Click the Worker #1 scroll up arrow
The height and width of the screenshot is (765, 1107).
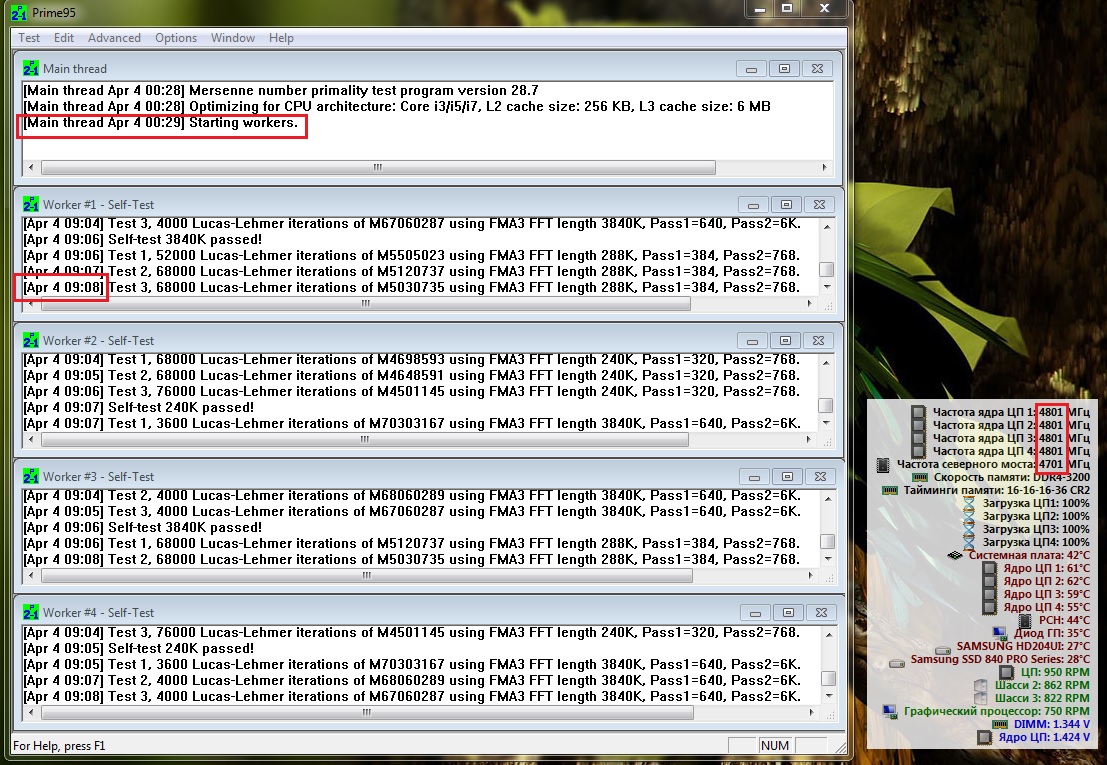click(826, 226)
